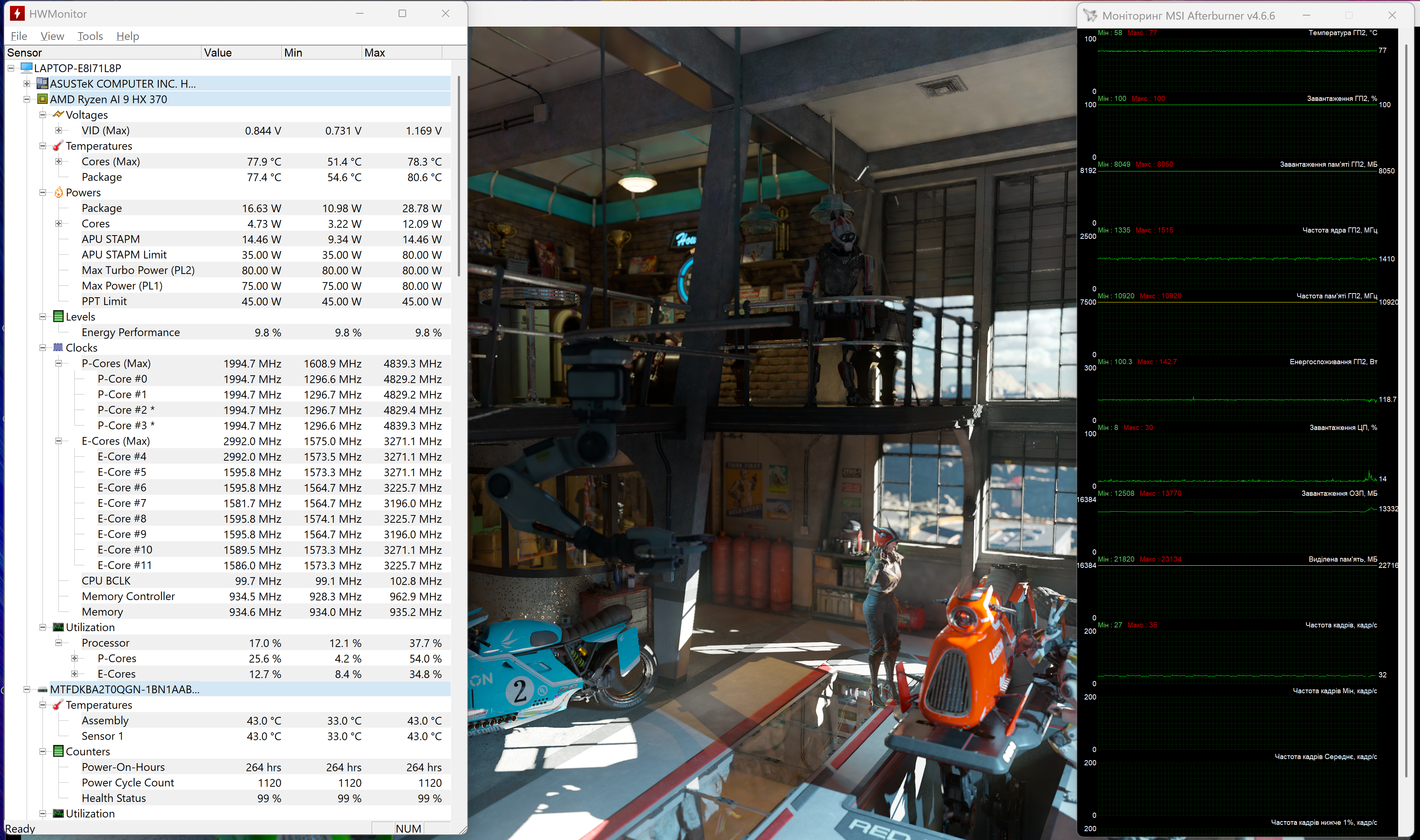This screenshot has width=1420, height=840.
Task: Expand the ASUSTeK COMPUTER INC. node
Action: coord(27,84)
